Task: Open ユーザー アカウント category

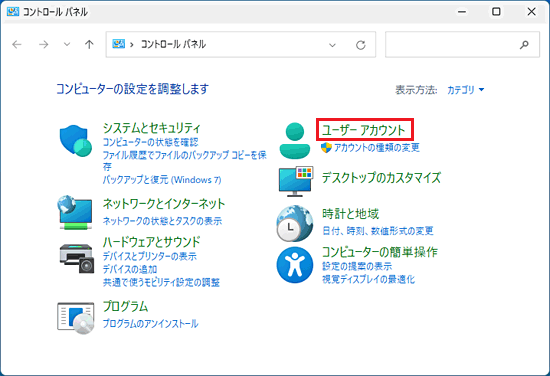Action: 364,130
